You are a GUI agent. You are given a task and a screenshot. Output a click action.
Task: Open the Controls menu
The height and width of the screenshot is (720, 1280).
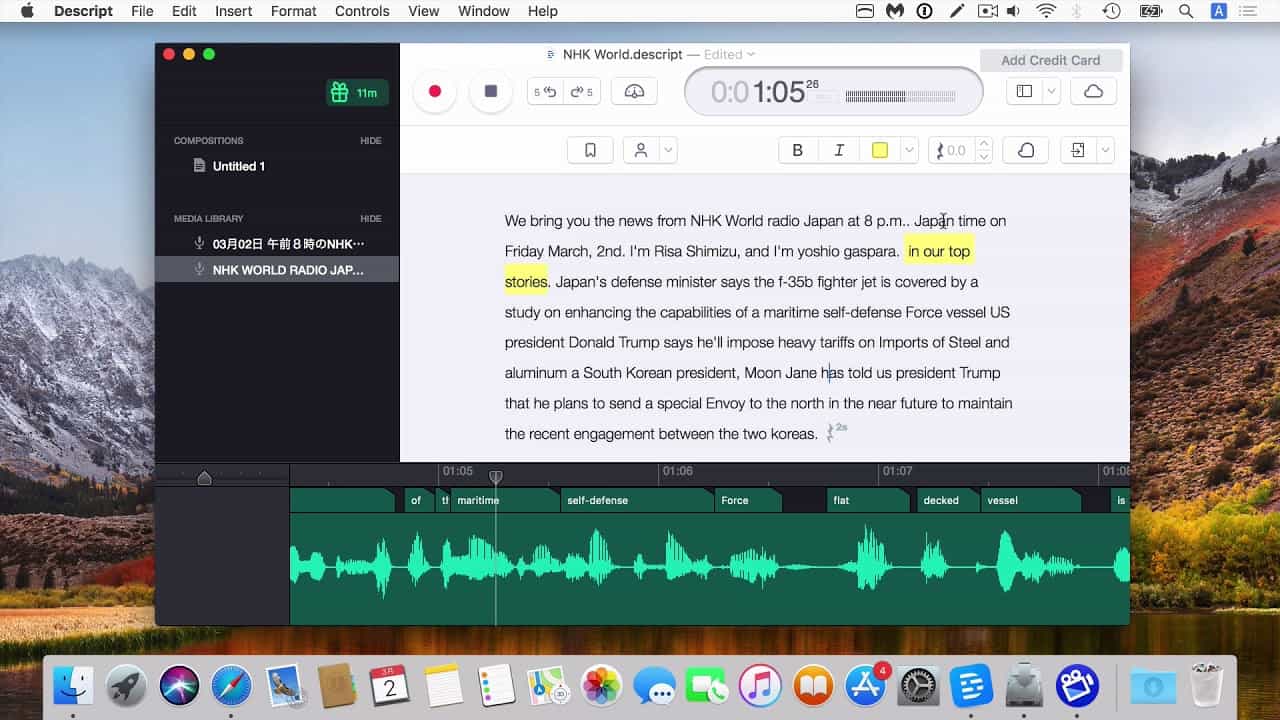click(x=361, y=11)
